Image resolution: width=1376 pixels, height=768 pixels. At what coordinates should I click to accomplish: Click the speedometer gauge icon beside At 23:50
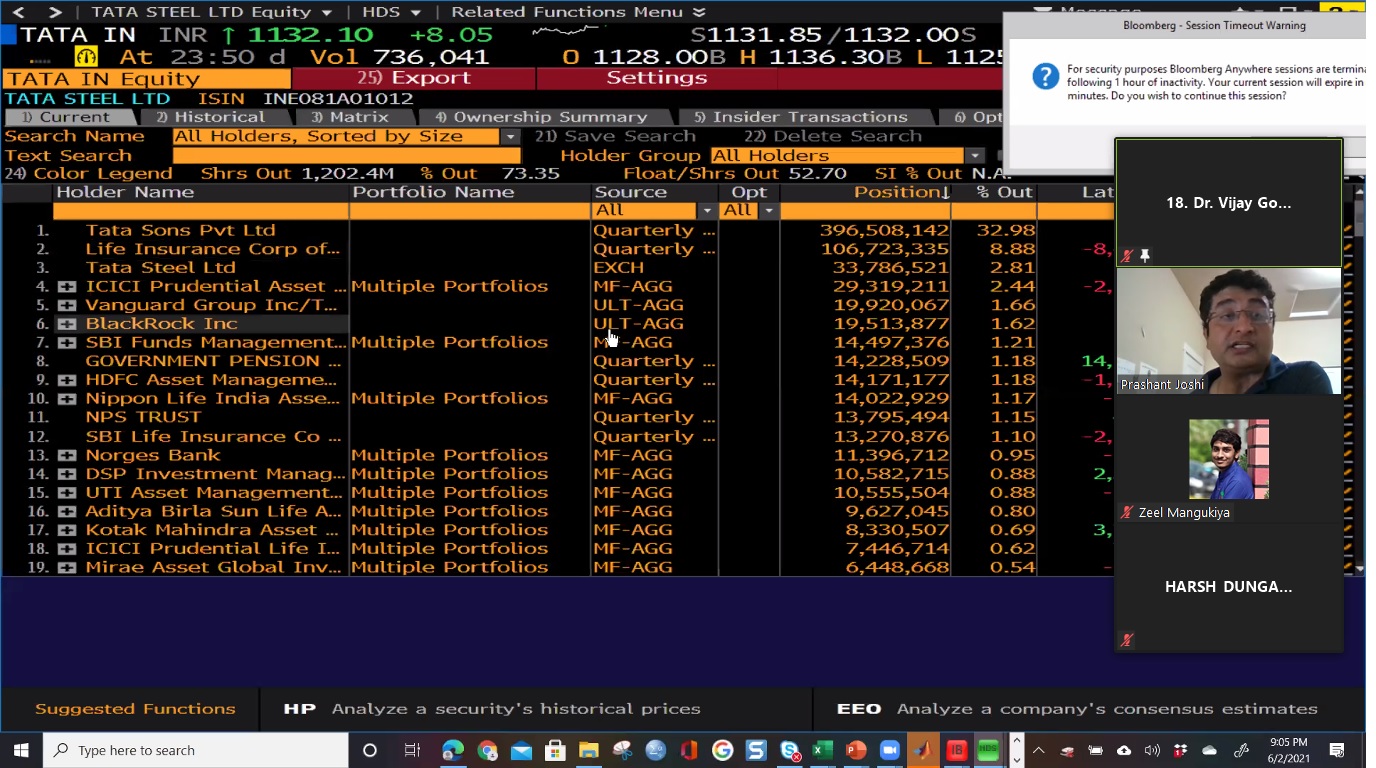pyautogui.click(x=87, y=57)
